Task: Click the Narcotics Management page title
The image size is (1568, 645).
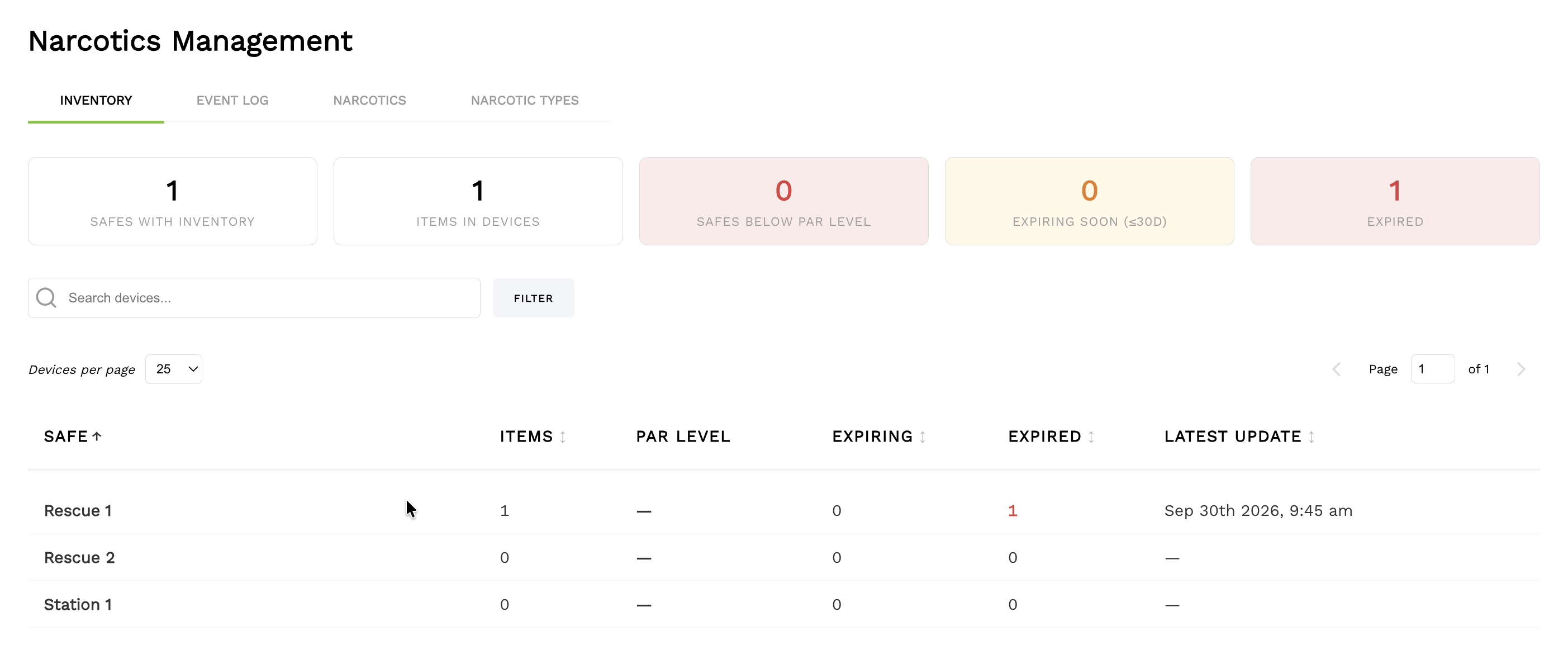Action: click(191, 41)
